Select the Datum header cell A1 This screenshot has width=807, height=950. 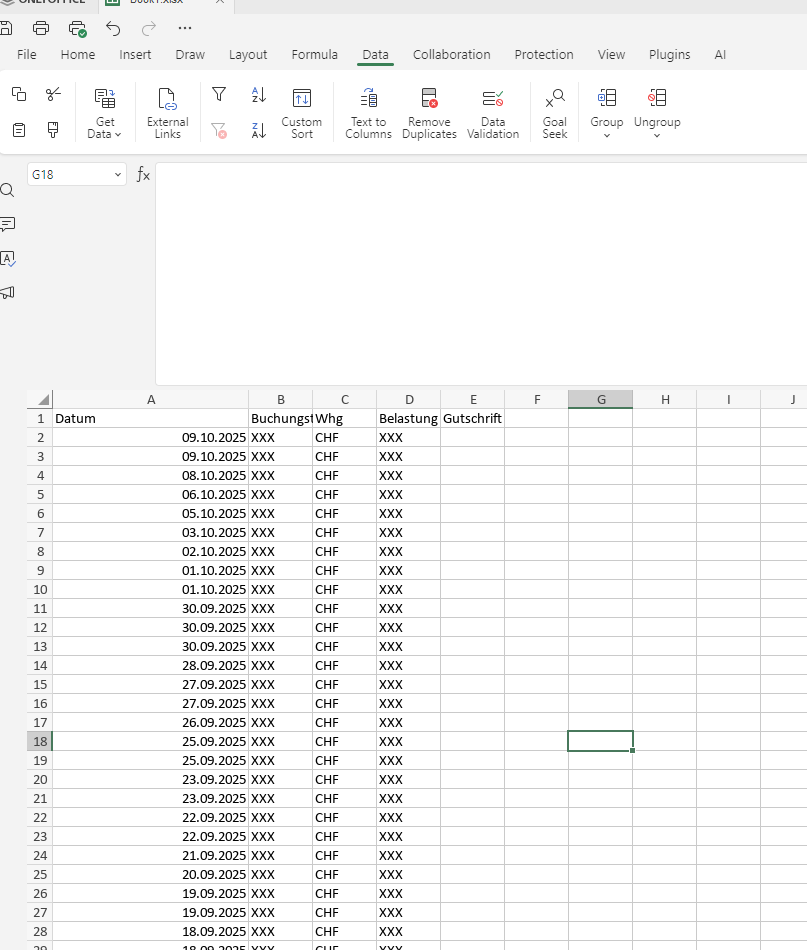tap(150, 419)
